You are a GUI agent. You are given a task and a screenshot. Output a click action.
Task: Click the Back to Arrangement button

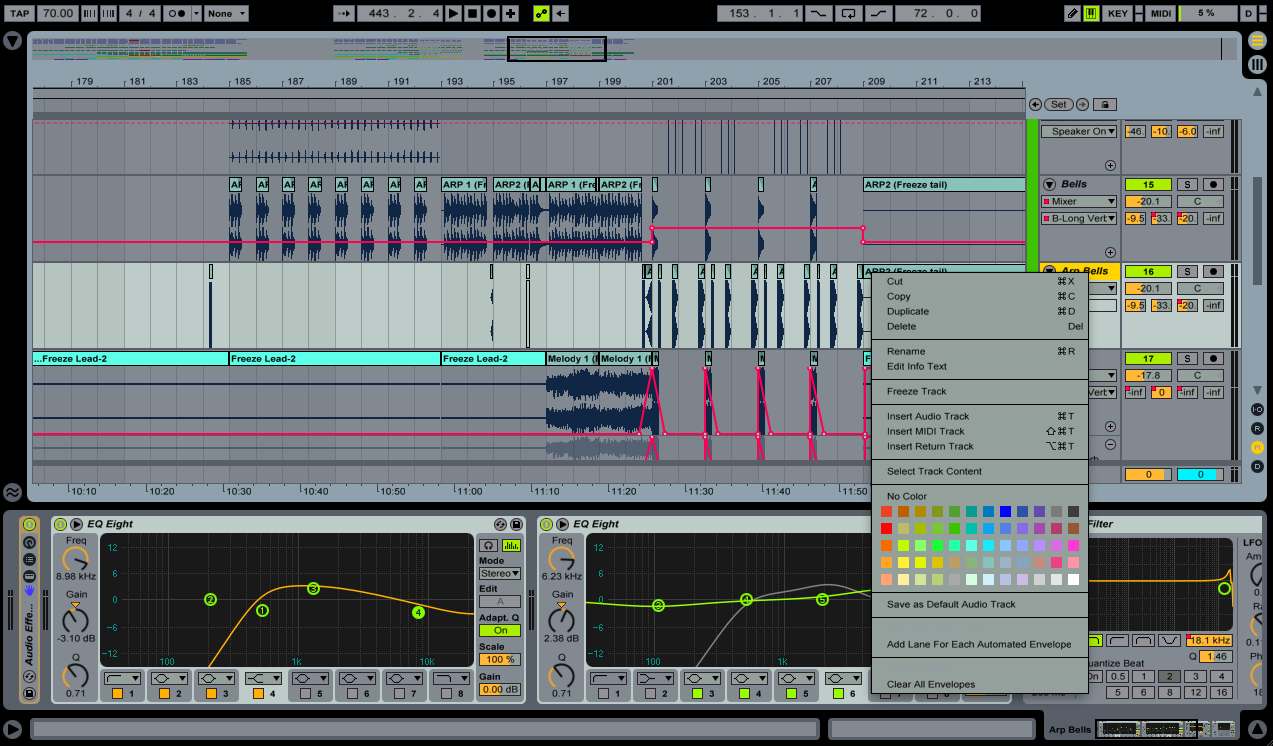[561, 13]
